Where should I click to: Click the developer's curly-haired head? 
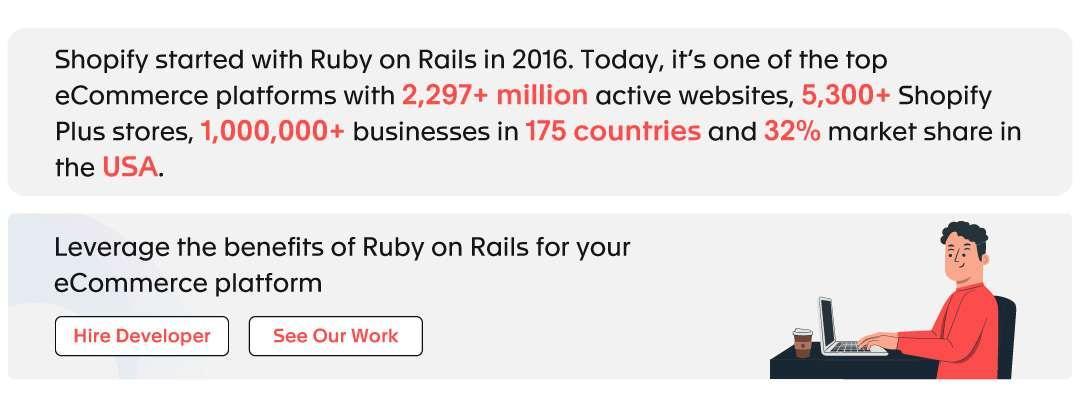[x=964, y=252]
